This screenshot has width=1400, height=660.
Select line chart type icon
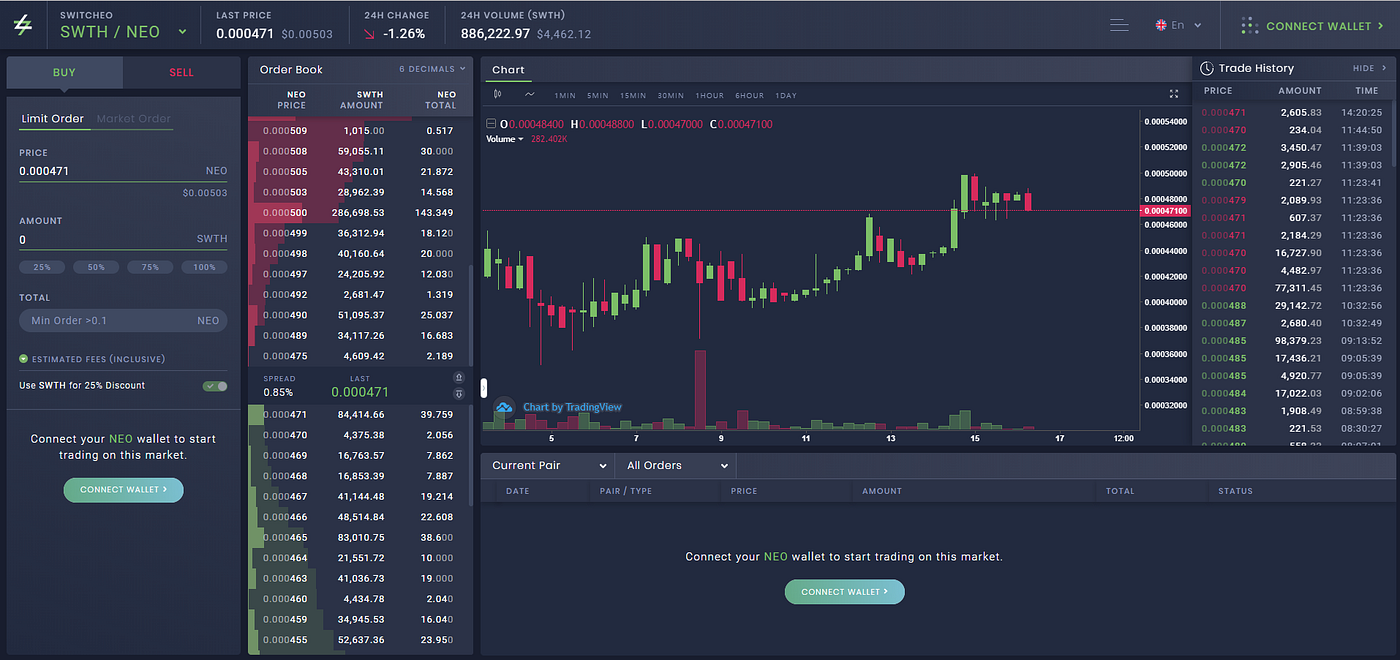(x=529, y=95)
